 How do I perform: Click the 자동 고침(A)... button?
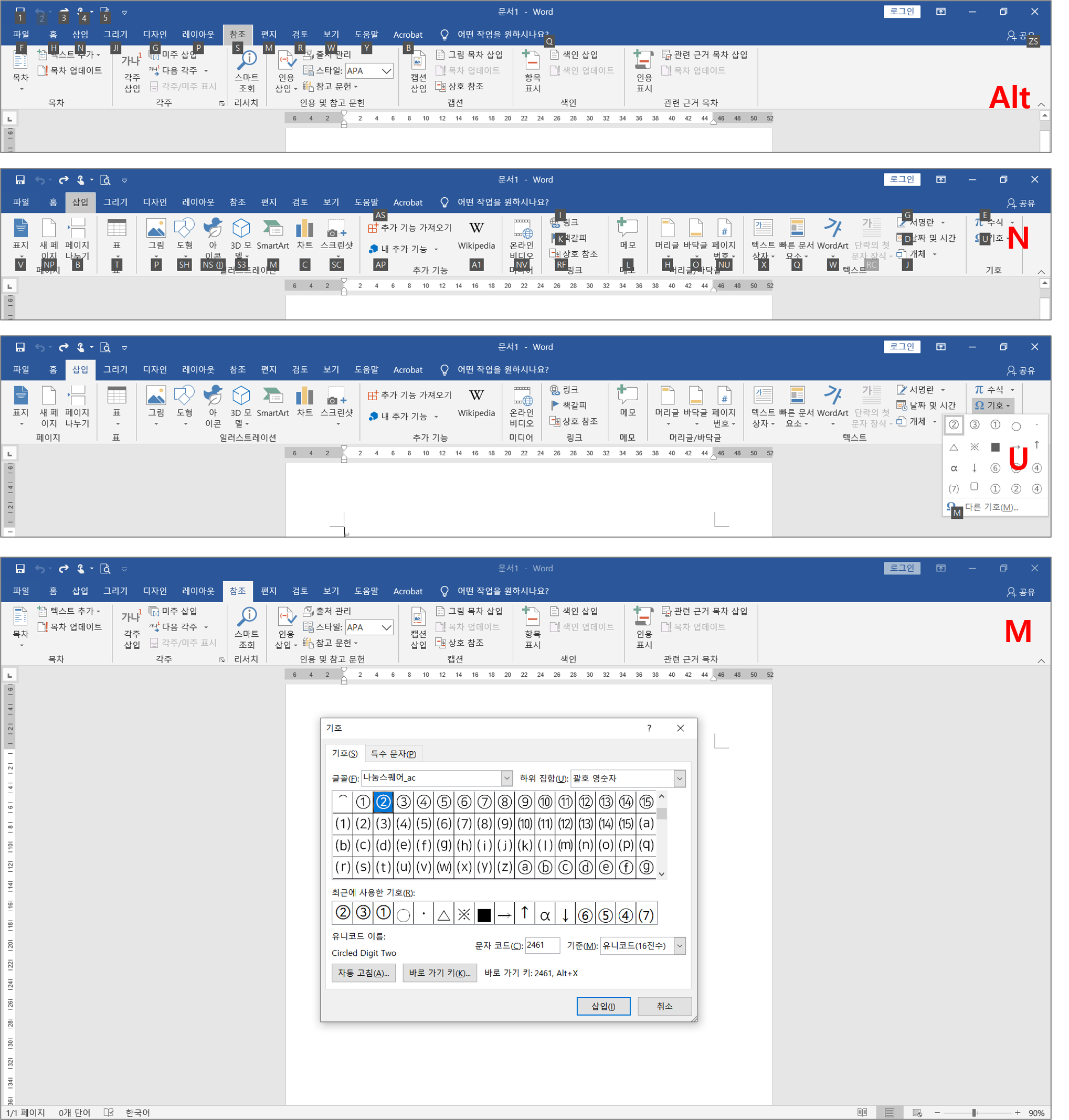363,973
